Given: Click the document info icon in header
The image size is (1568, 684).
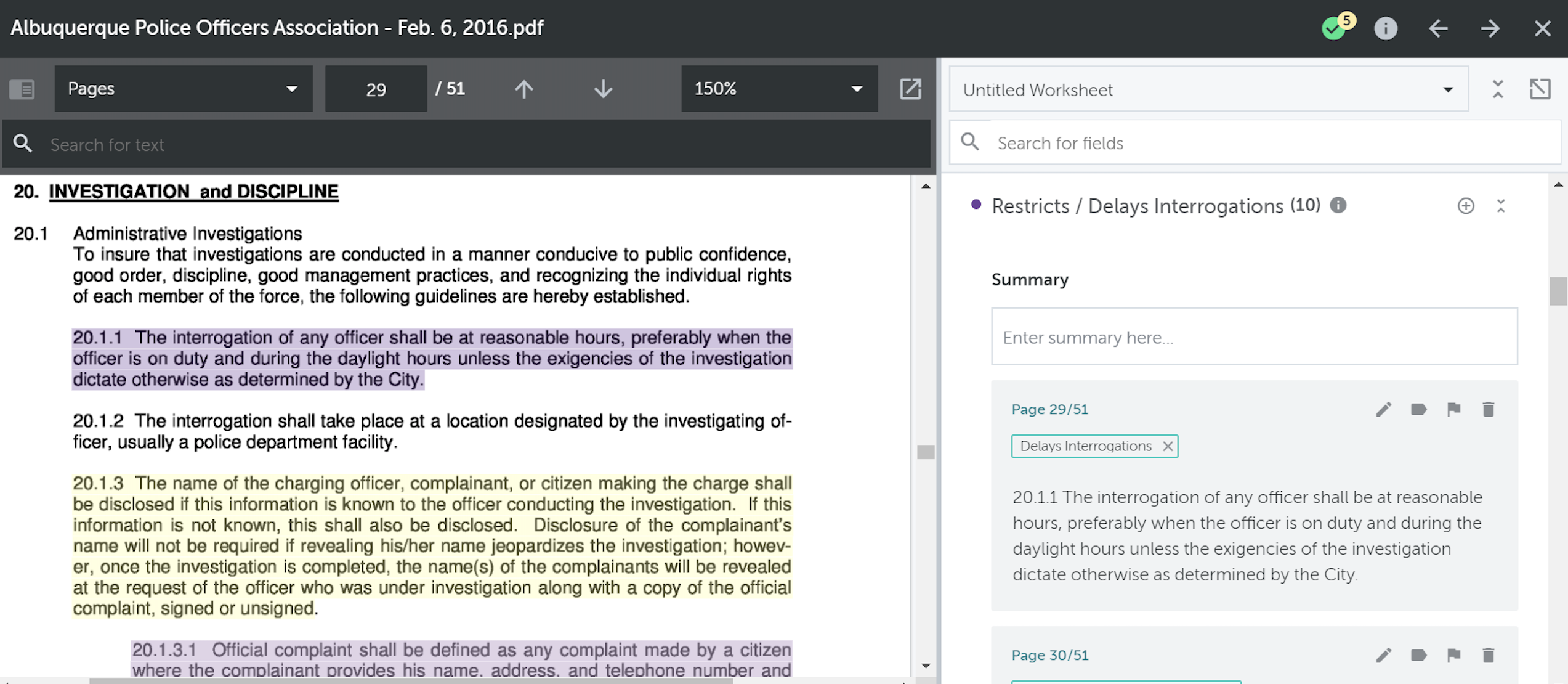Looking at the screenshot, I should (x=1385, y=28).
